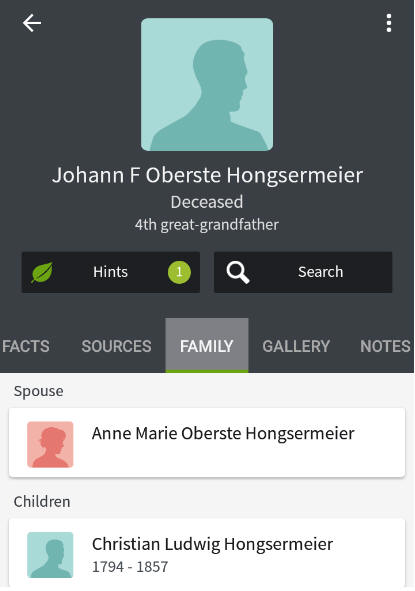Tap the Search button
Viewport: 415px width, 591px height.
(x=303, y=272)
